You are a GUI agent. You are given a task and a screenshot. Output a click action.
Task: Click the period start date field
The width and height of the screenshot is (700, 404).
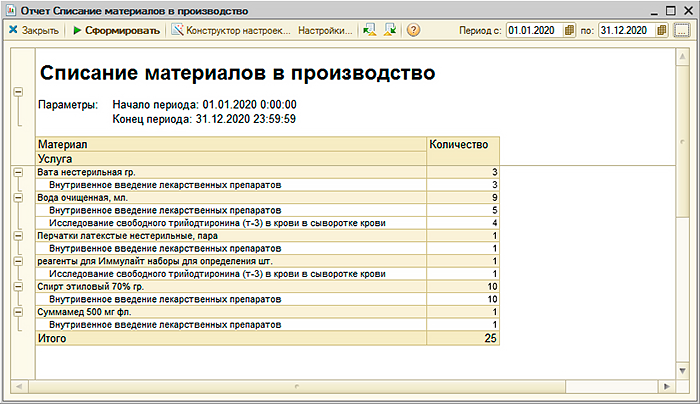pyautogui.click(x=535, y=30)
